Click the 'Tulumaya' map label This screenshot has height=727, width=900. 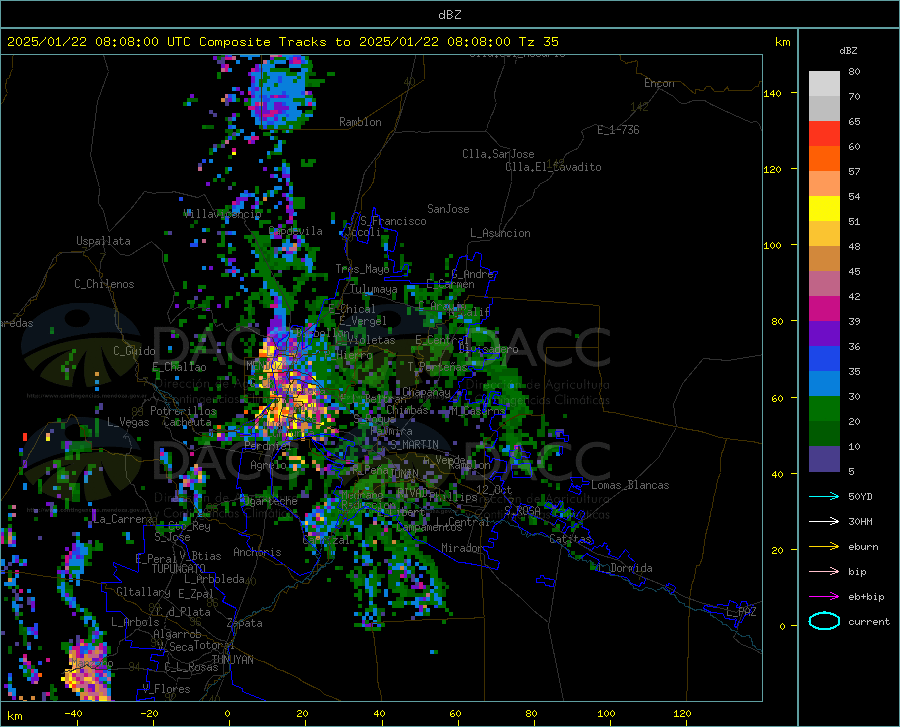[x=373, y=289]
